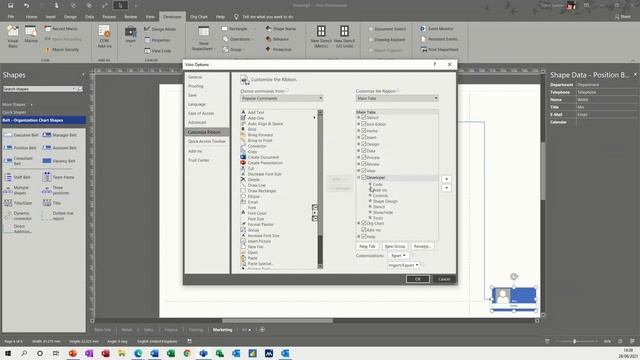Open the Search shapes dropdown arrow
Screen dimensions: 640x360
pos(74,89)
